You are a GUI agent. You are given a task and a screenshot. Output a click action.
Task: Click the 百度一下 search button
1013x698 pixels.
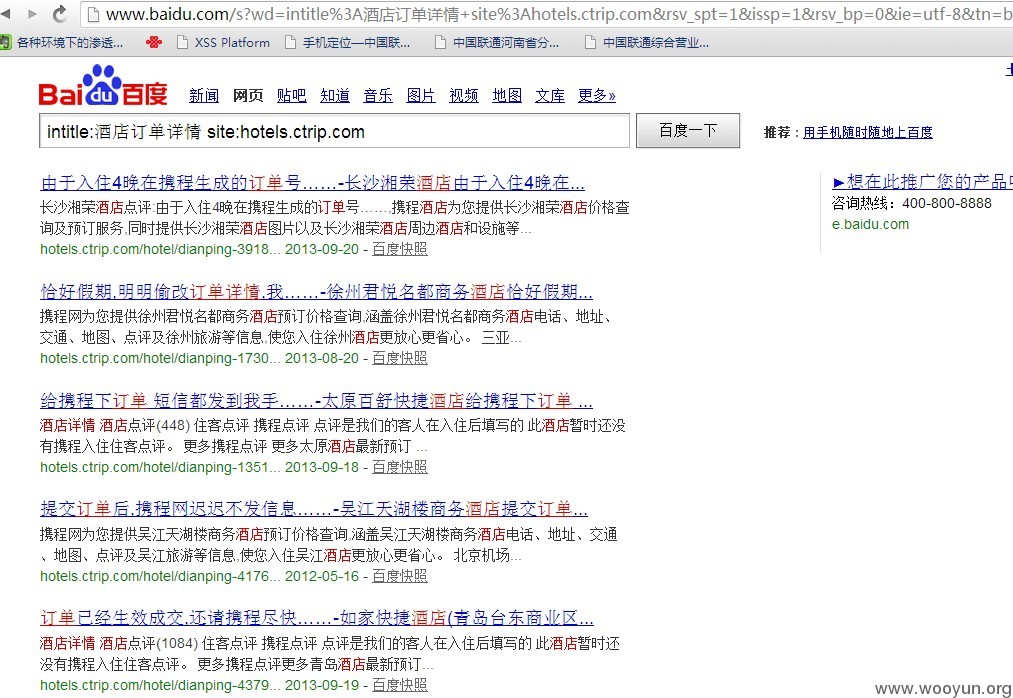[688, 131]
